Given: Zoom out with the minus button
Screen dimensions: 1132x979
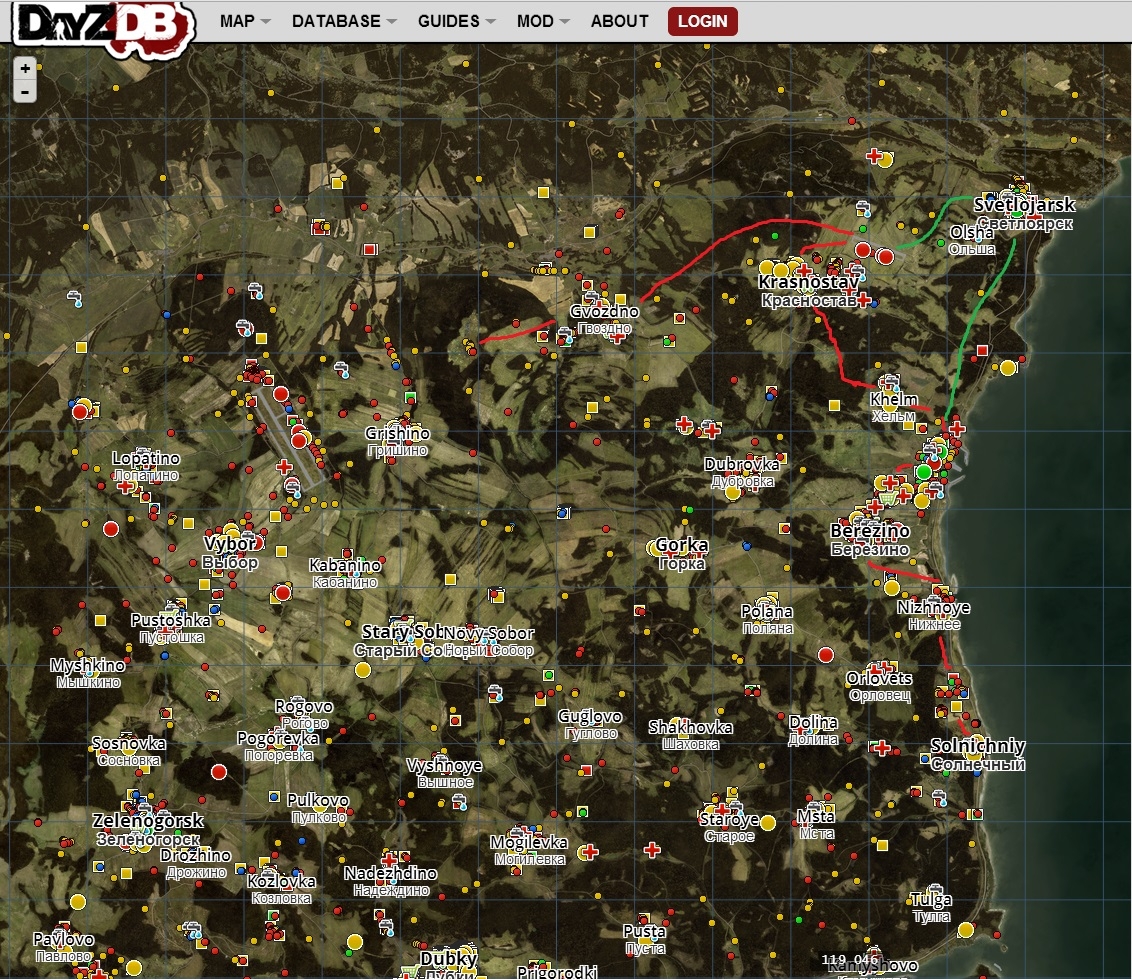Looking at the screenshot, I should click(x=23, y=93).
